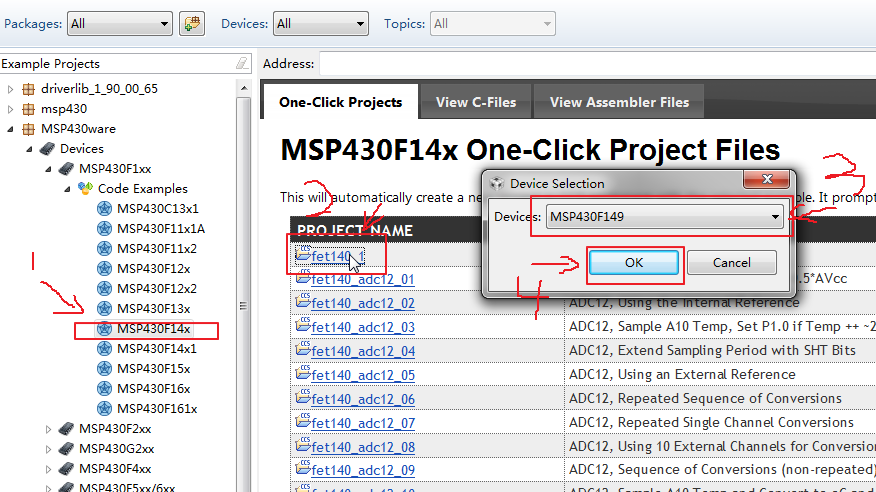Open the fet140_adc12_03 project link
876x492 pixels.
(x=363, y=327)
